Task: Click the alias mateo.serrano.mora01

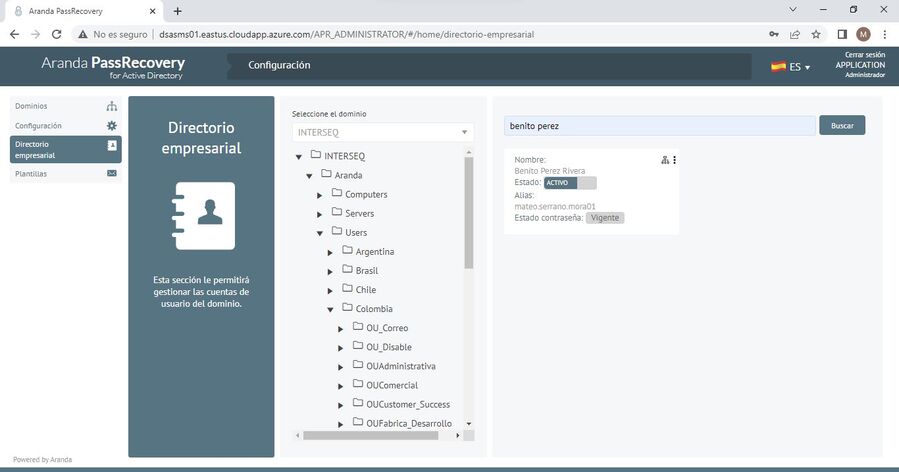Action: pyautogui.click(x=554, y=206)
